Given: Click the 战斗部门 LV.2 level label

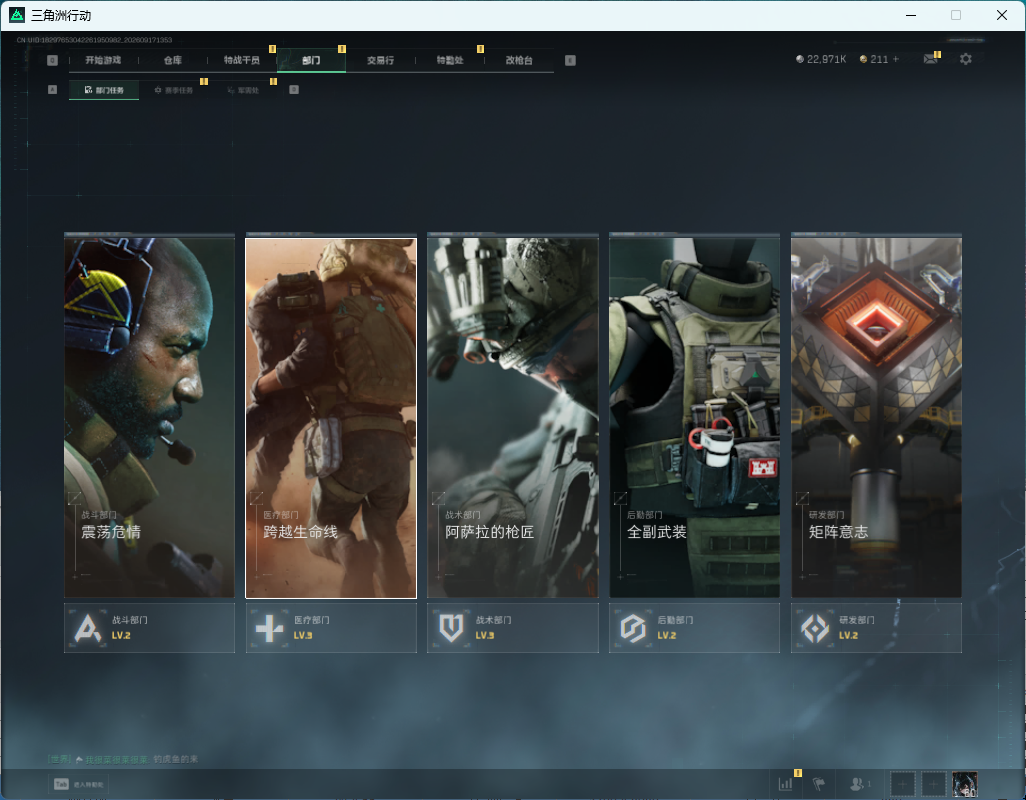Looking at the screenshot, I should click(121, 635).
